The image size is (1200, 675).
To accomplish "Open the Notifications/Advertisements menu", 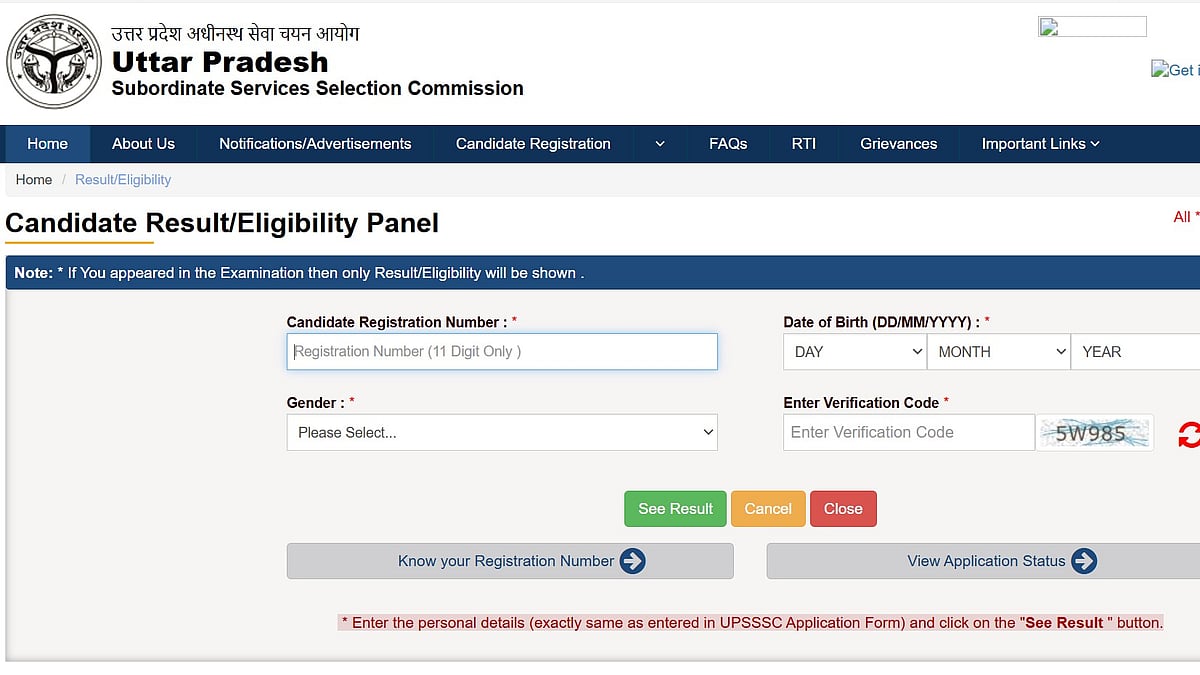I will point(314,143).
